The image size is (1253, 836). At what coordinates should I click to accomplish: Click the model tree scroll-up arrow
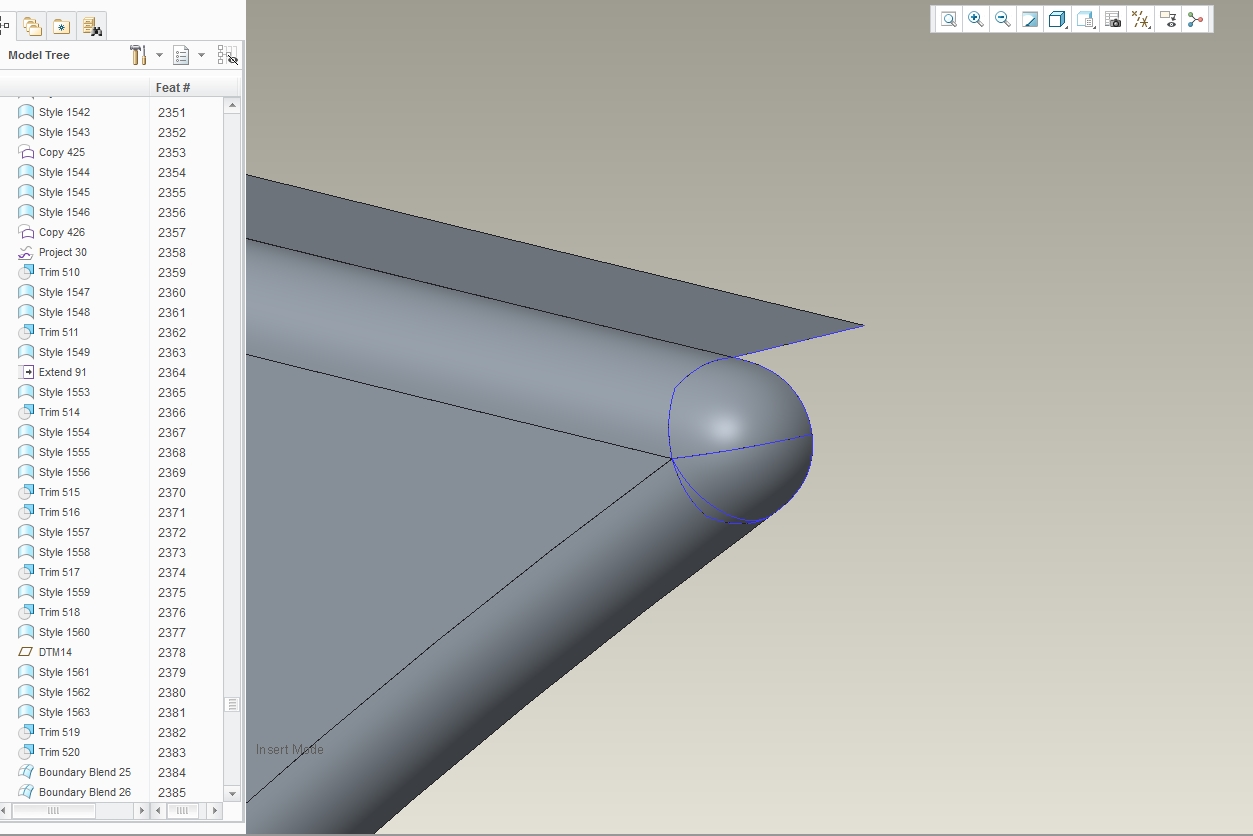pyautogui.click(x=232, y=105)
